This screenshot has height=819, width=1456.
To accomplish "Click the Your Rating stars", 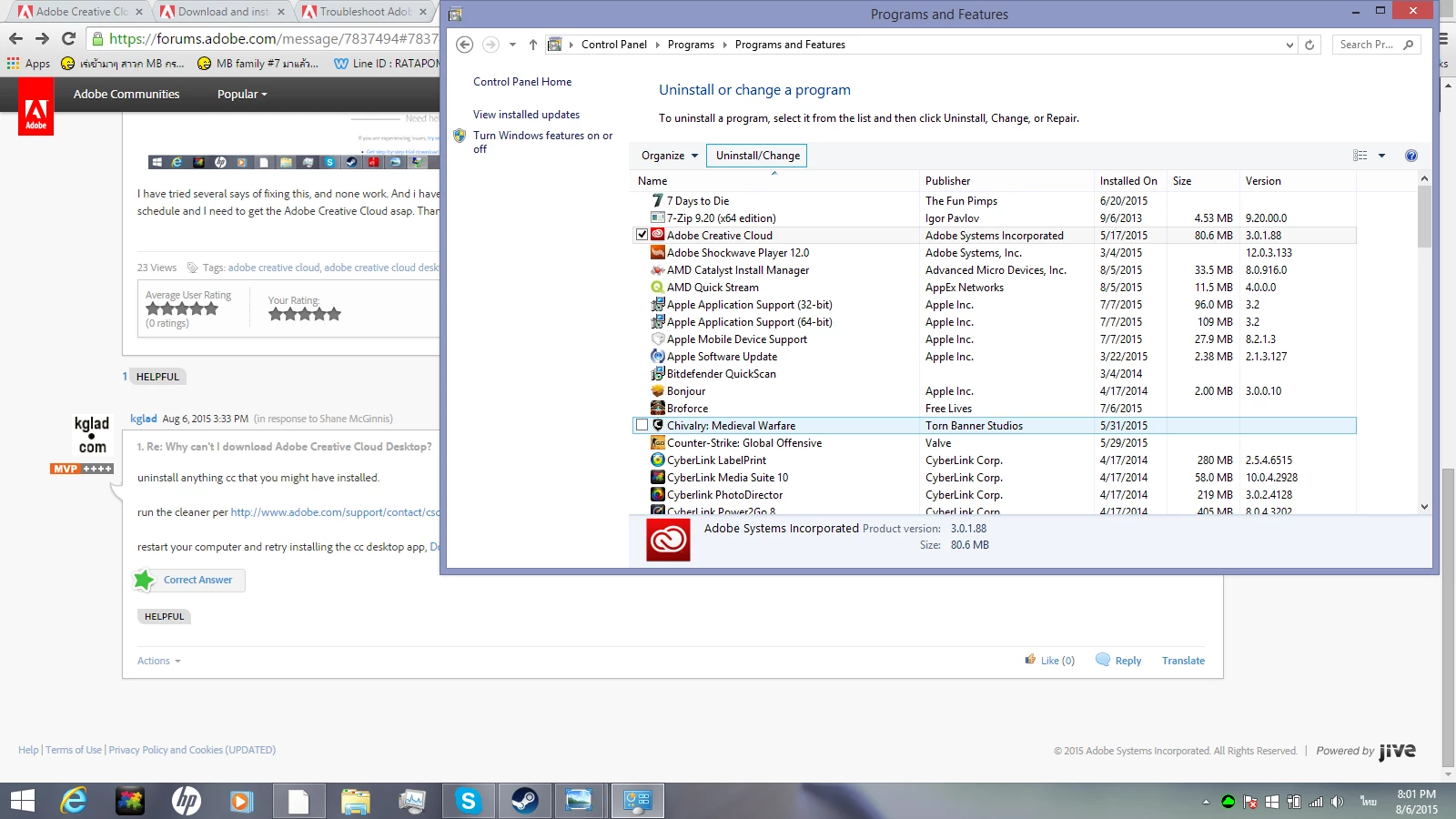I will (x=304, y=314).
